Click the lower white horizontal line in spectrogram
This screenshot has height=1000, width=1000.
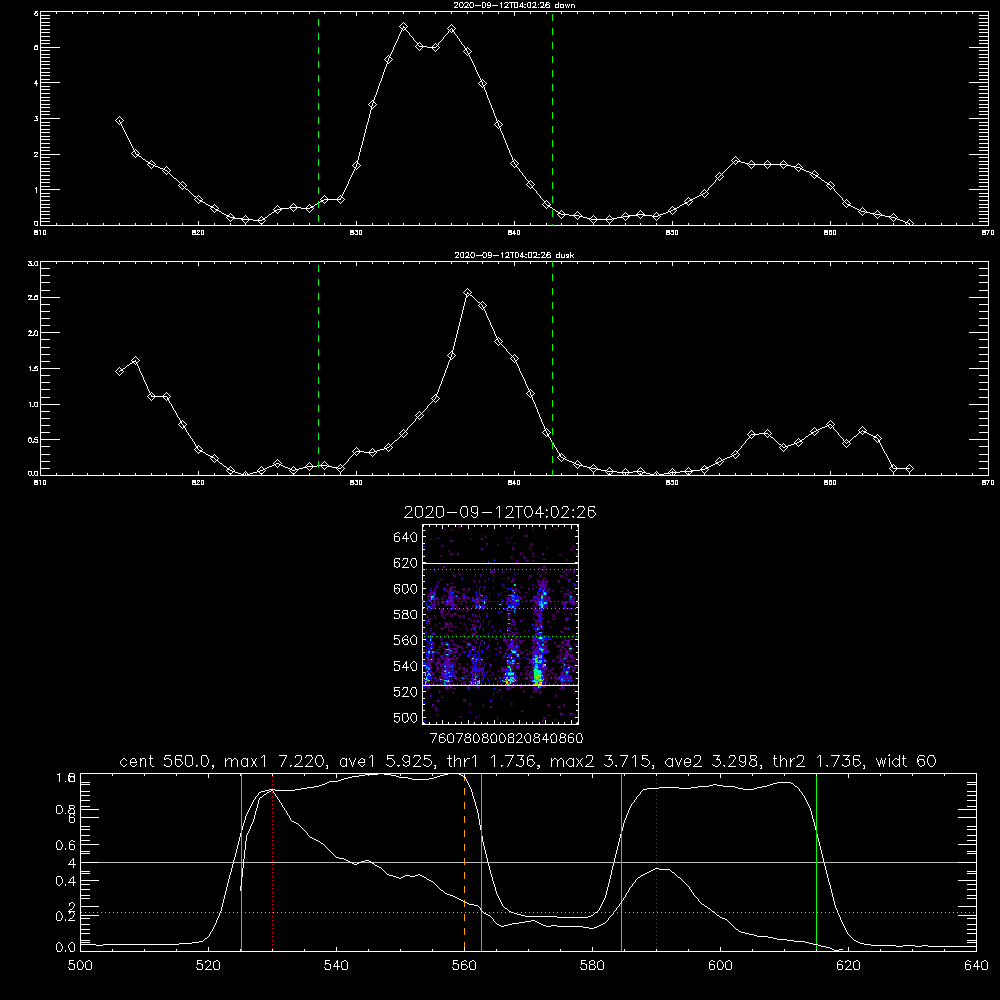[501, 685]
